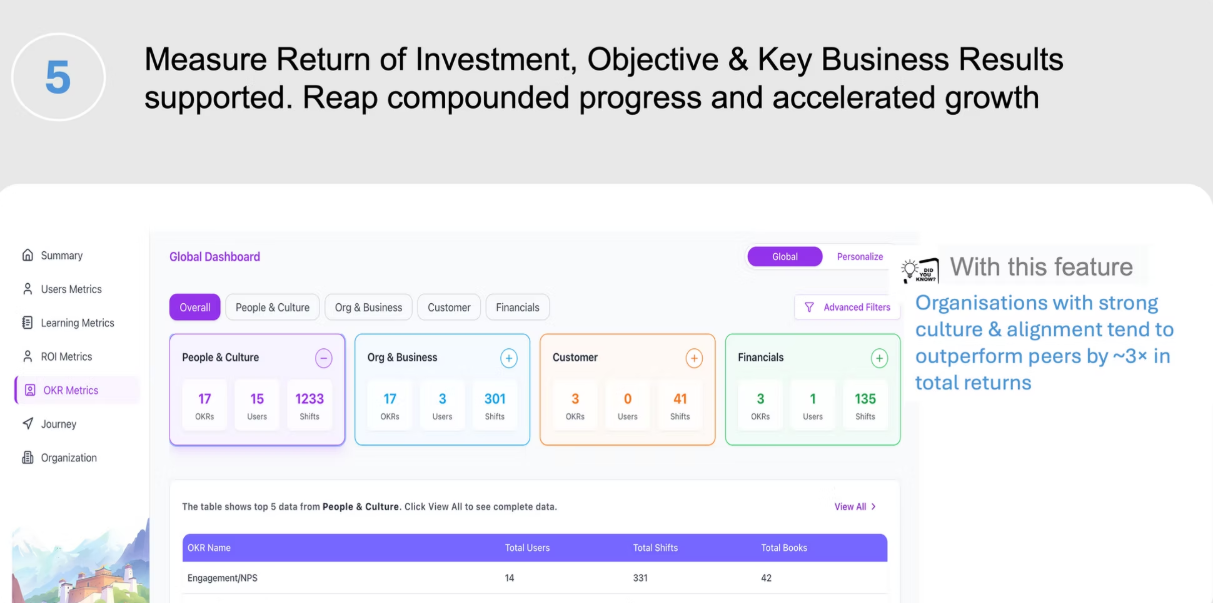
Task: Collapse the People & Culture card
Action: tap(323, 358)
